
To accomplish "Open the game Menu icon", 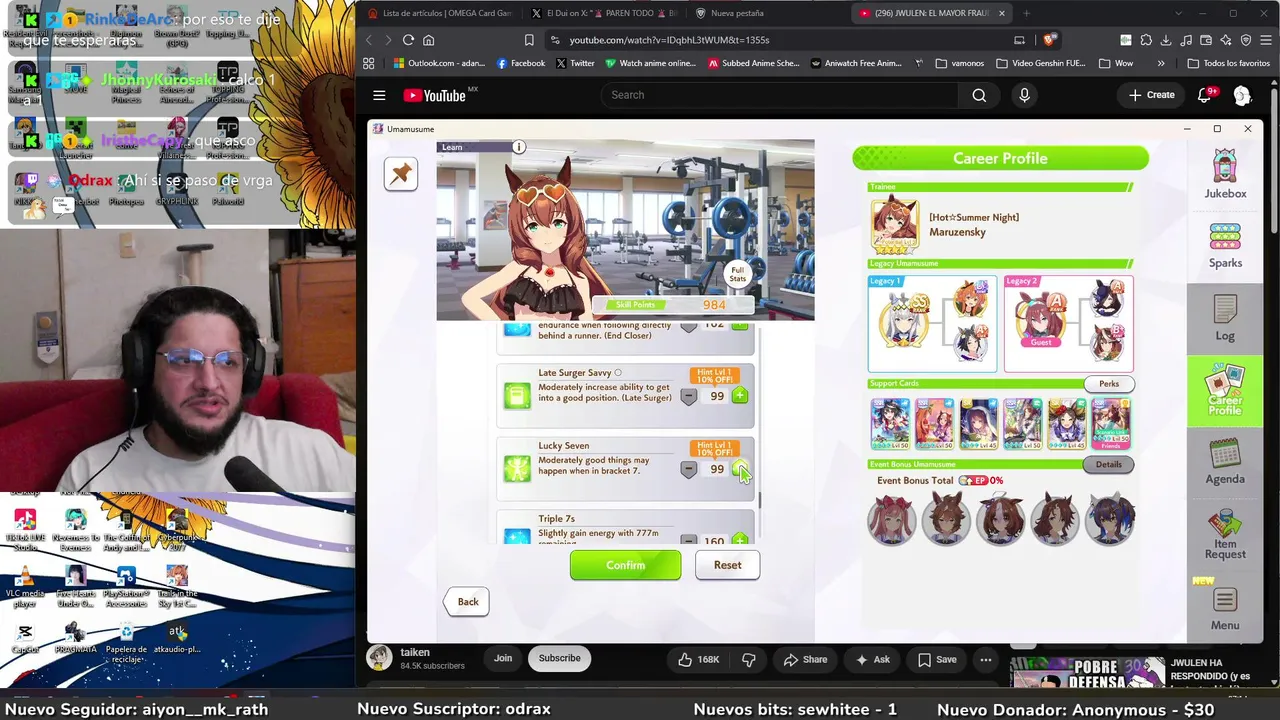I will pyautogui.click(x=1225, y=609).
